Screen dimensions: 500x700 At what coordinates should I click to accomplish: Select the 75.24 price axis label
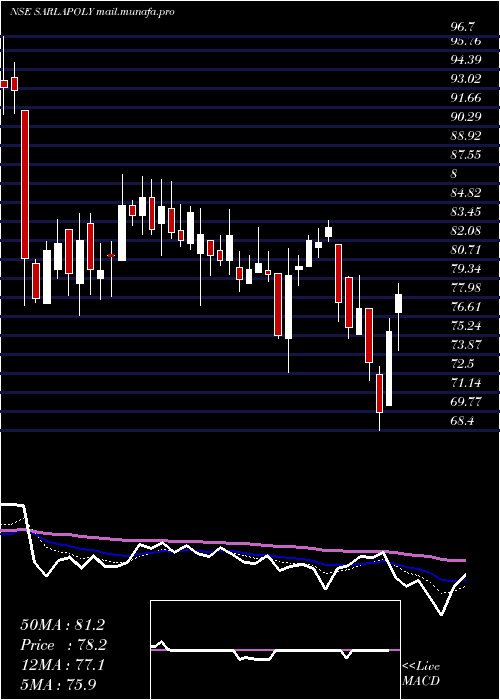(466, 325)
